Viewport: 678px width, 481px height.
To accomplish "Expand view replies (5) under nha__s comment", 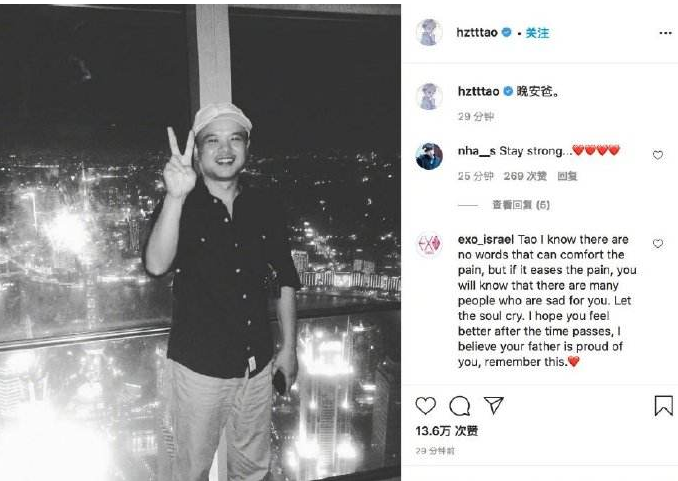I will click(x=521, y=205).
